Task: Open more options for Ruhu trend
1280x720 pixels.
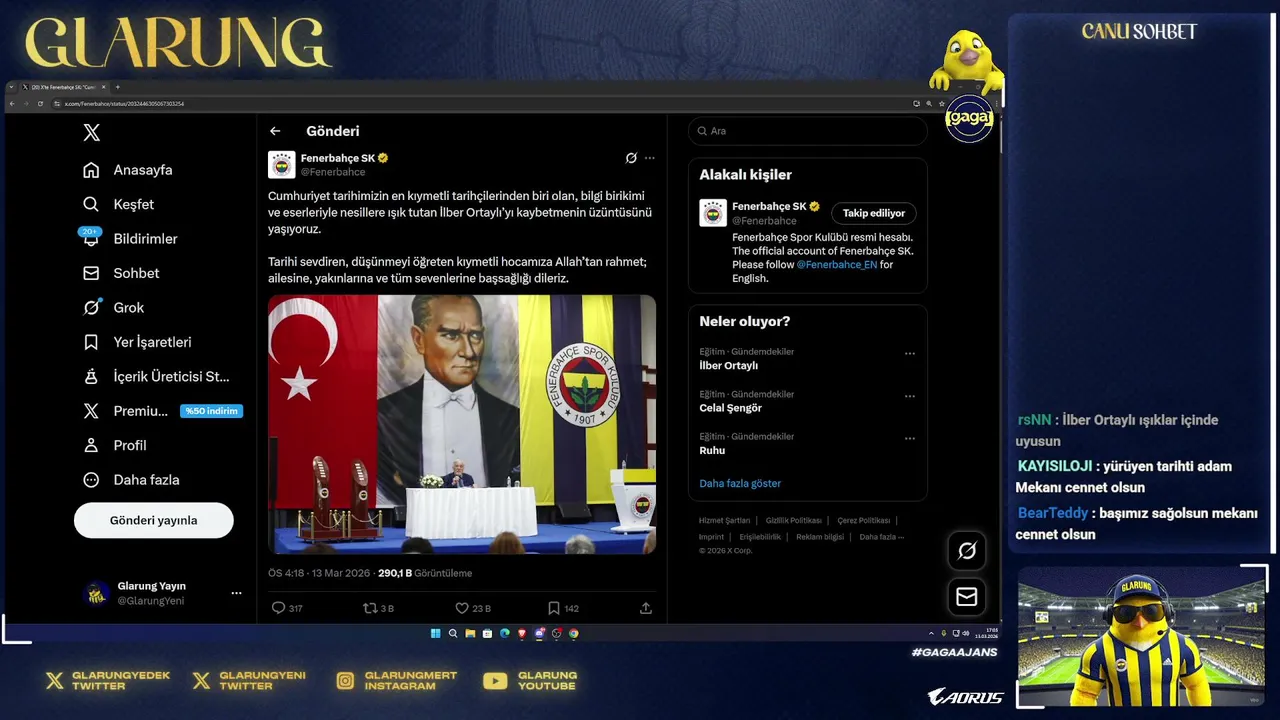Action: click(910, 438)
